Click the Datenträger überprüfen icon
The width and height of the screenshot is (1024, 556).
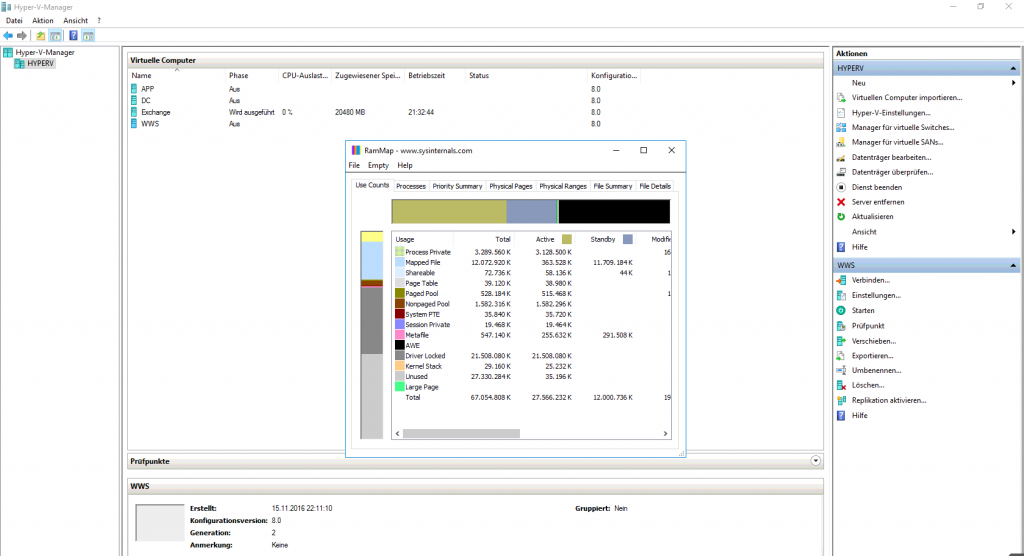(x=841, y=172)
